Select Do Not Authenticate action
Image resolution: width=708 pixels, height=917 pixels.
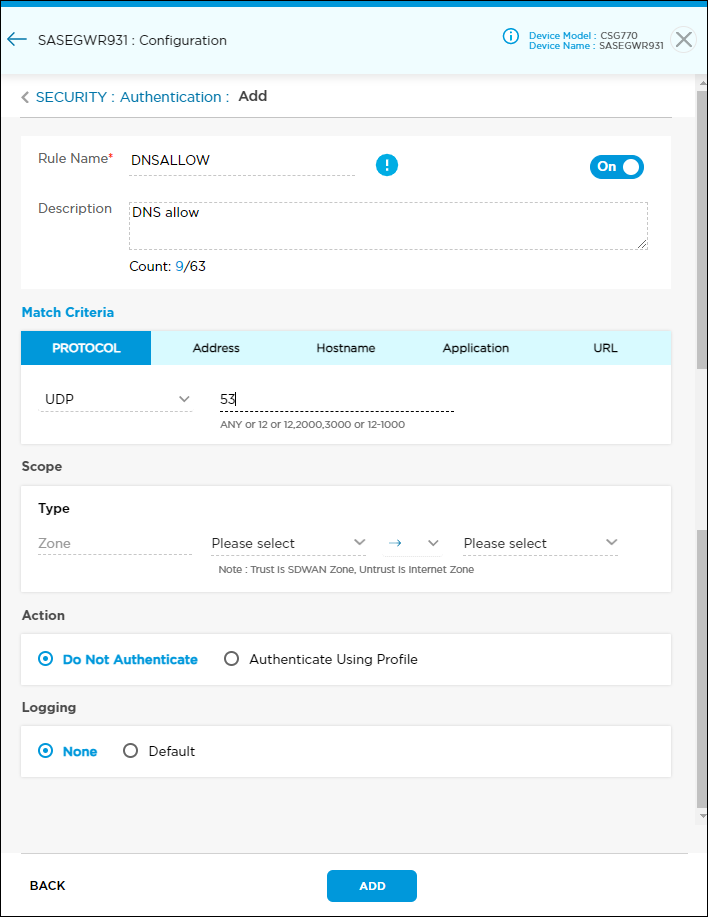click(44, 659)
